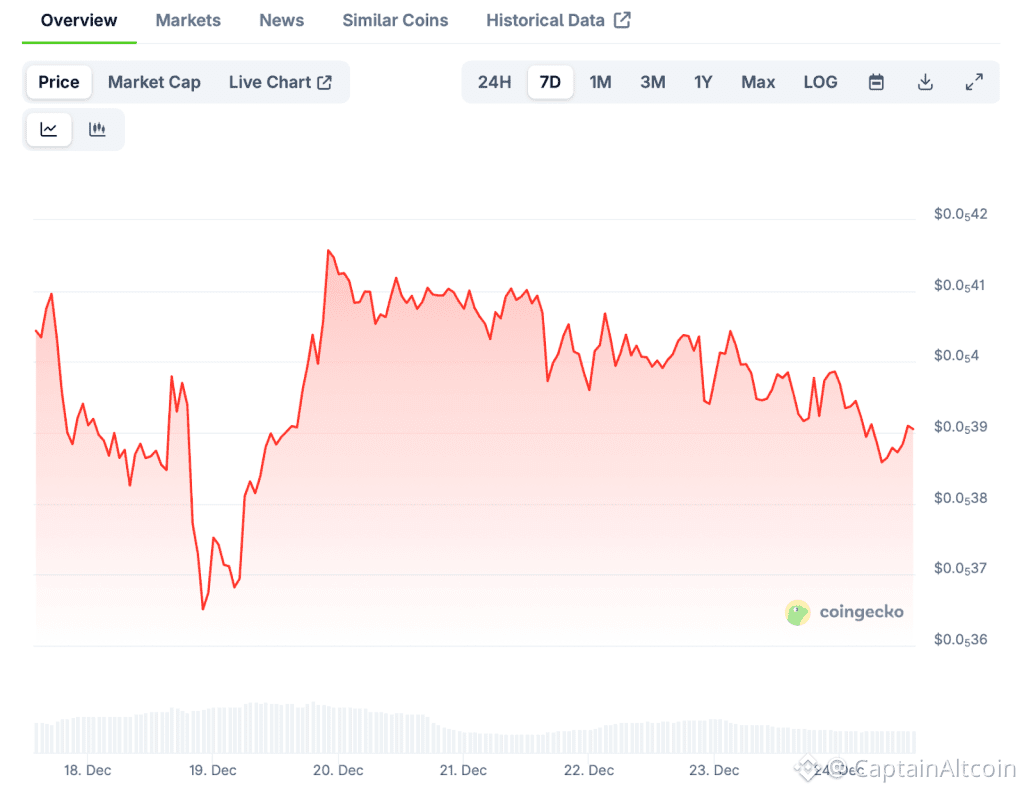Viewport: 1024px width, 793px height.
Task: Click the 19. Dec axis label
Action: (213, 771)
